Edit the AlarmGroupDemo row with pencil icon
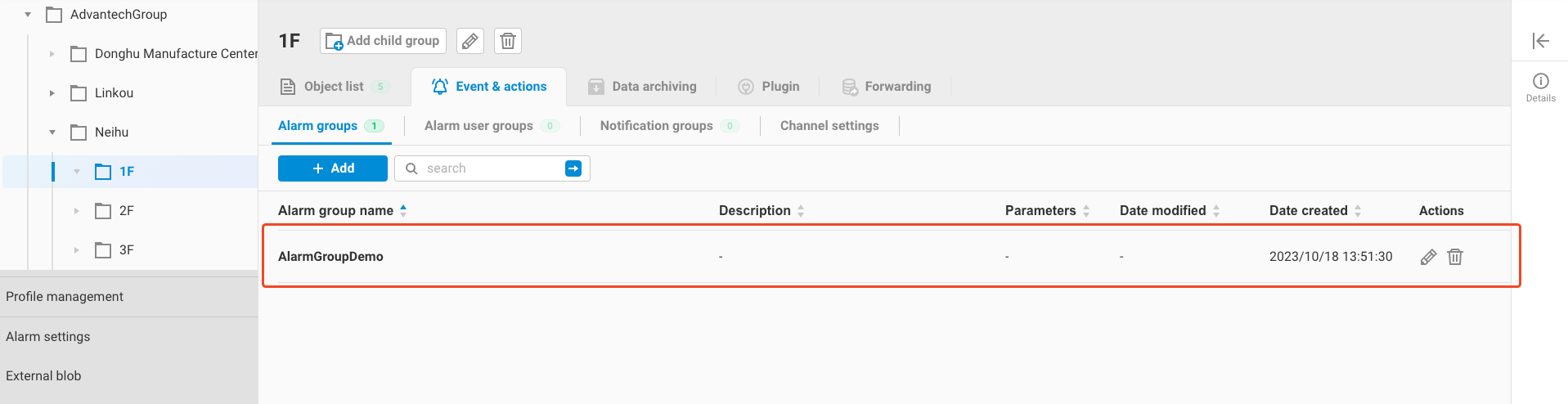 pyautogui.click(x=1428, y=257)
